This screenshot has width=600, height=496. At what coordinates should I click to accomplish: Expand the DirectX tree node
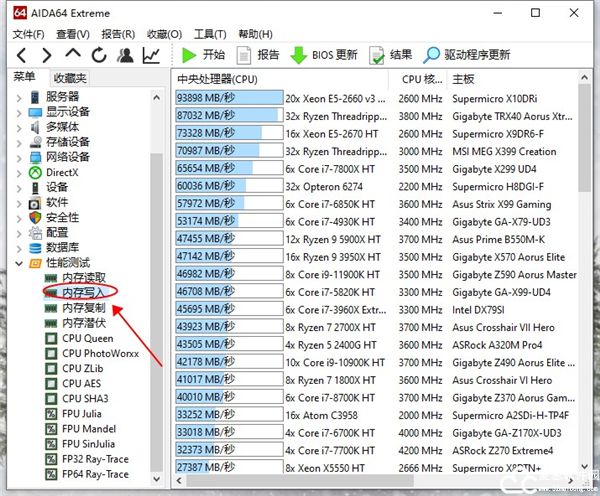click(19, 173)
